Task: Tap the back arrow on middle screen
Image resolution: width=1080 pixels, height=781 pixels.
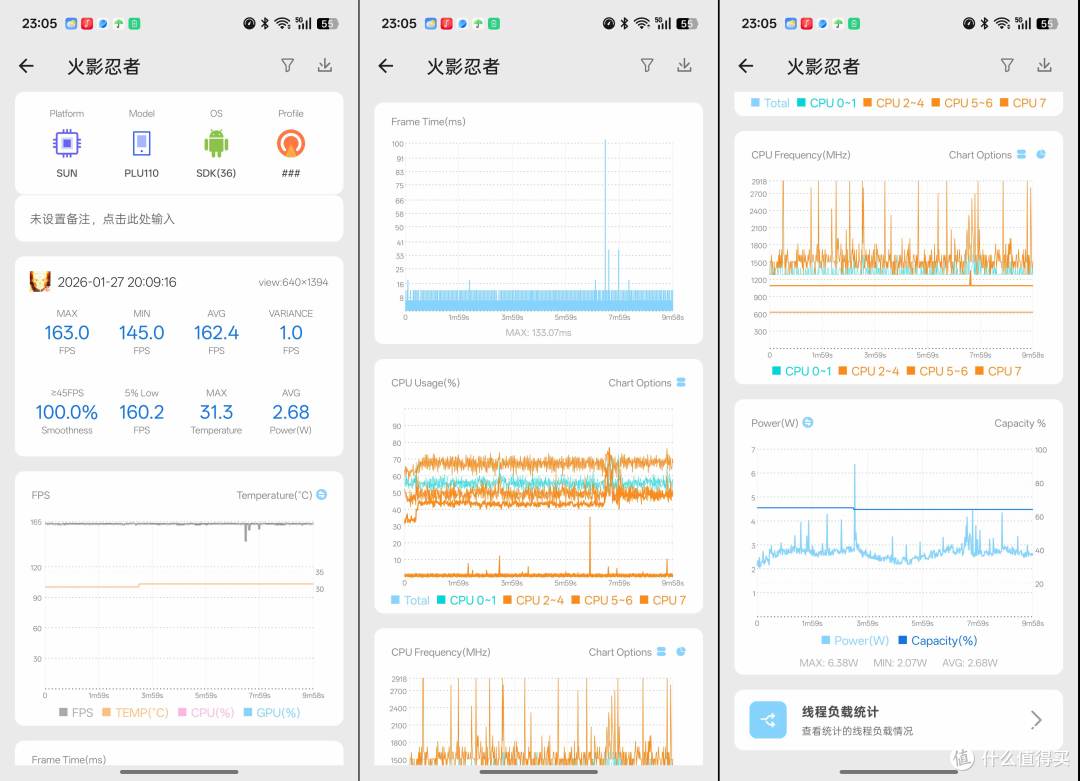Action: [x=386, y=66]
